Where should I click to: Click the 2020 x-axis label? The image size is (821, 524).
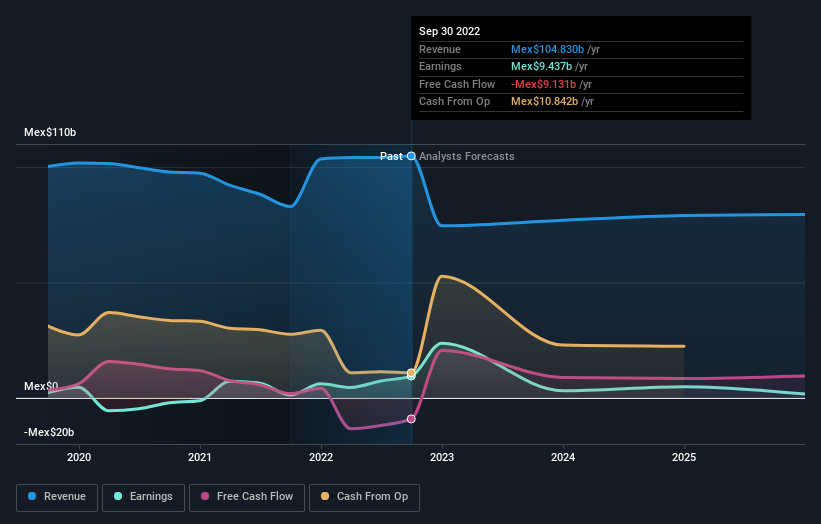pos(79,457)
